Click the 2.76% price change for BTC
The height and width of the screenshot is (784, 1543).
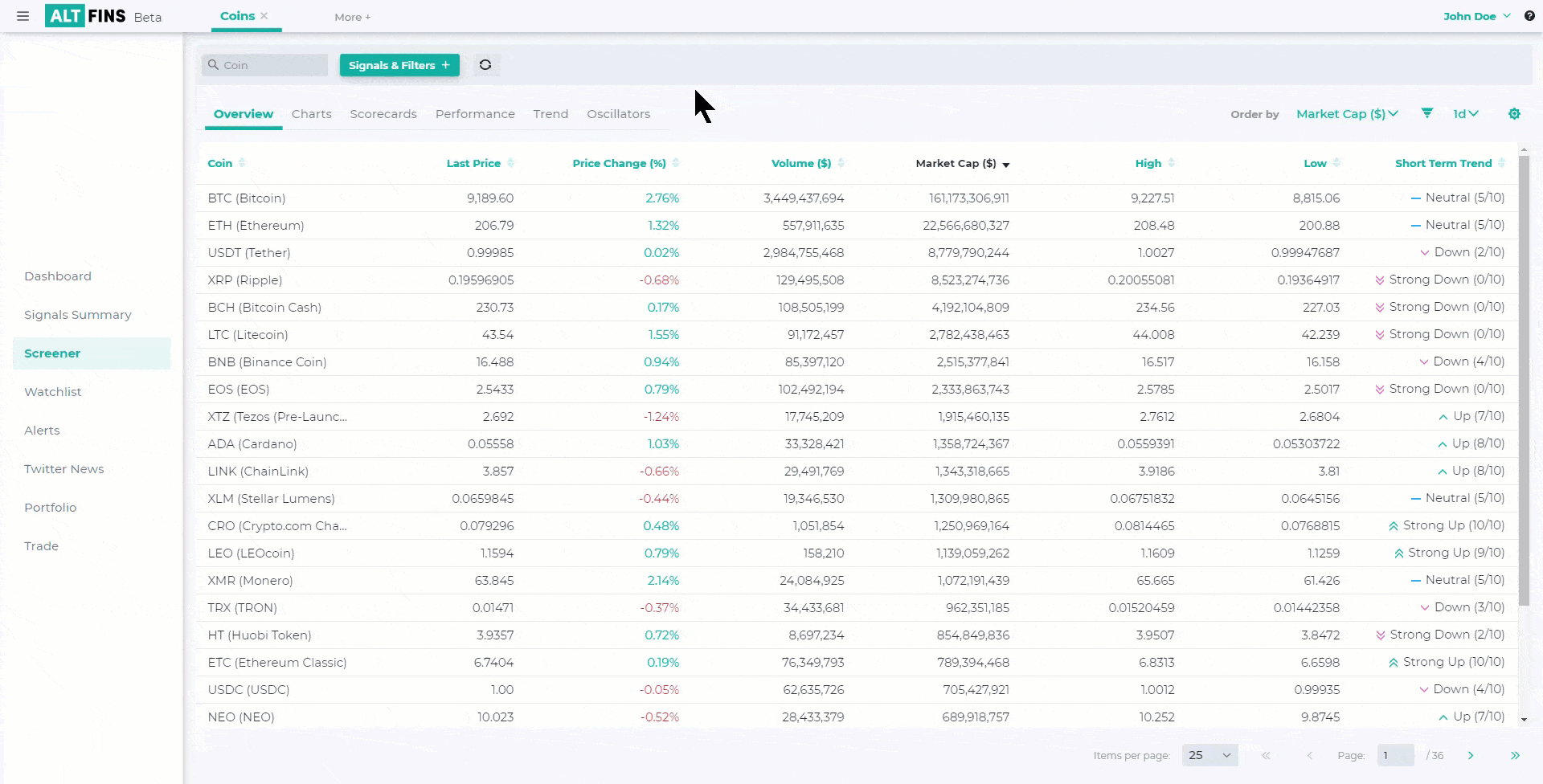coord(662,198)
